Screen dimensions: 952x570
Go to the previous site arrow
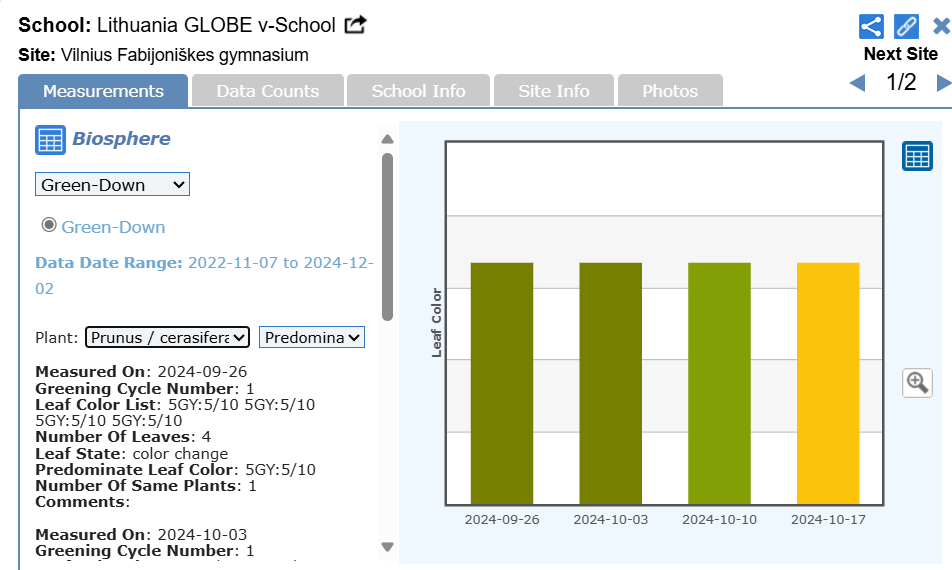click(x=857, y=83)
